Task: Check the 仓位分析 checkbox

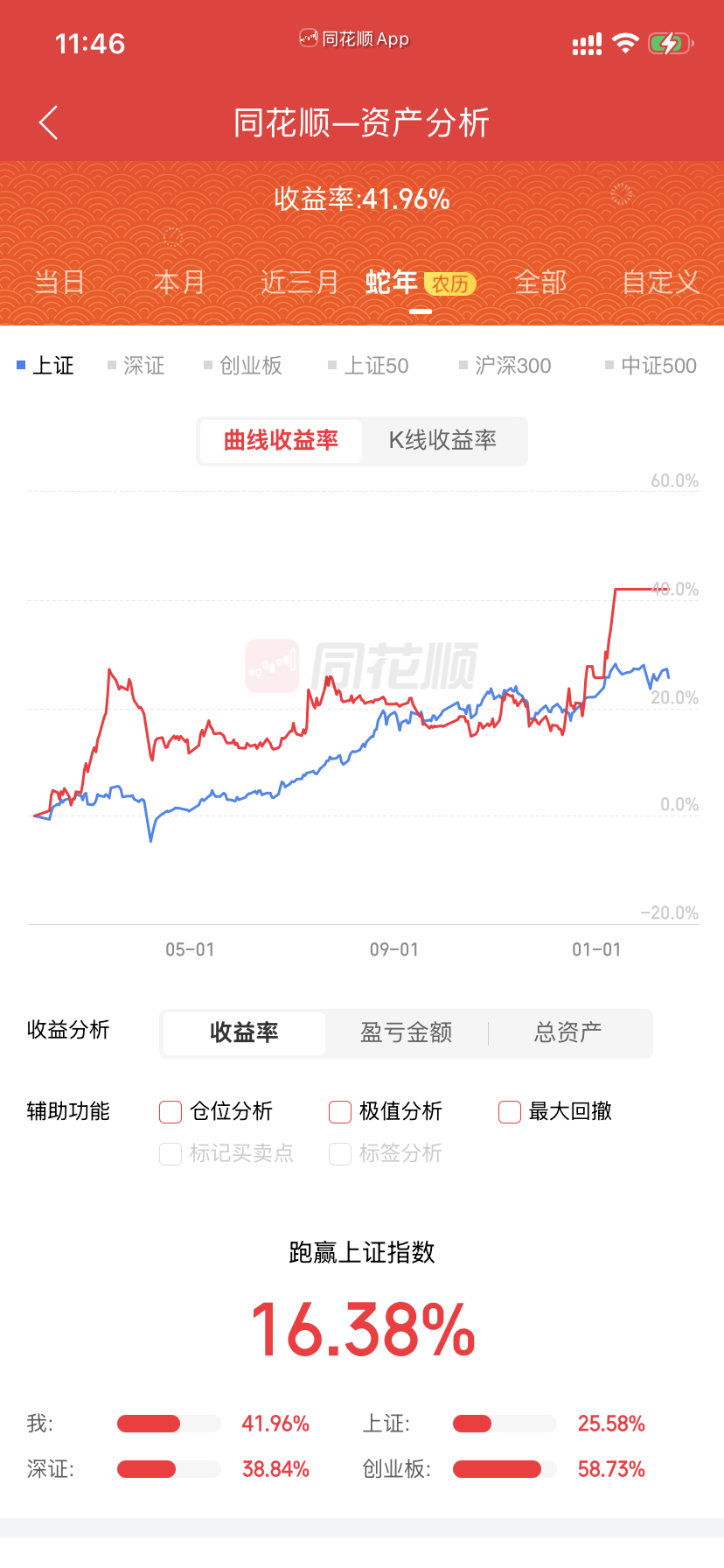Action: pos(171,1111)
